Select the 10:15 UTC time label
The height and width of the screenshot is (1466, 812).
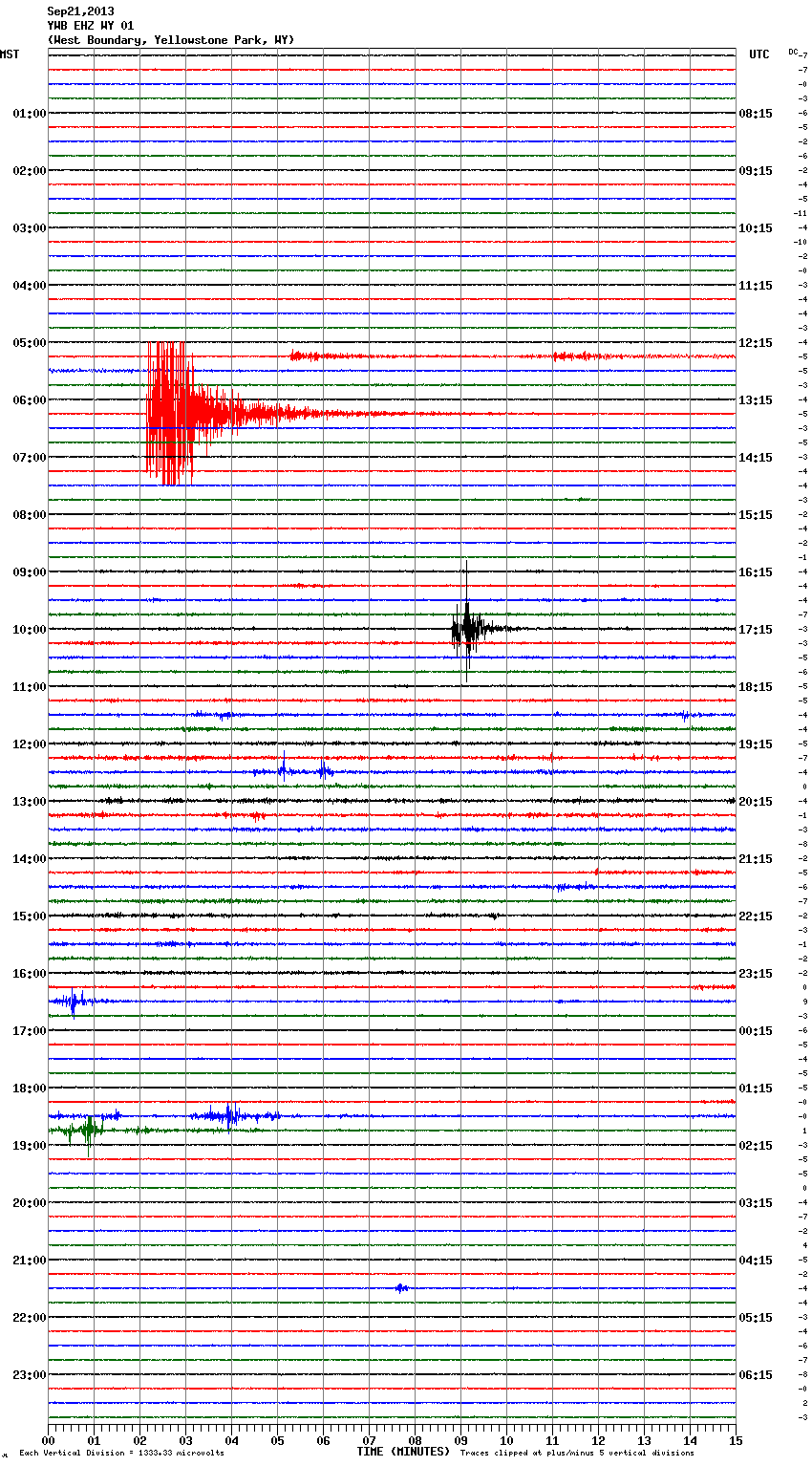[756, 228]
